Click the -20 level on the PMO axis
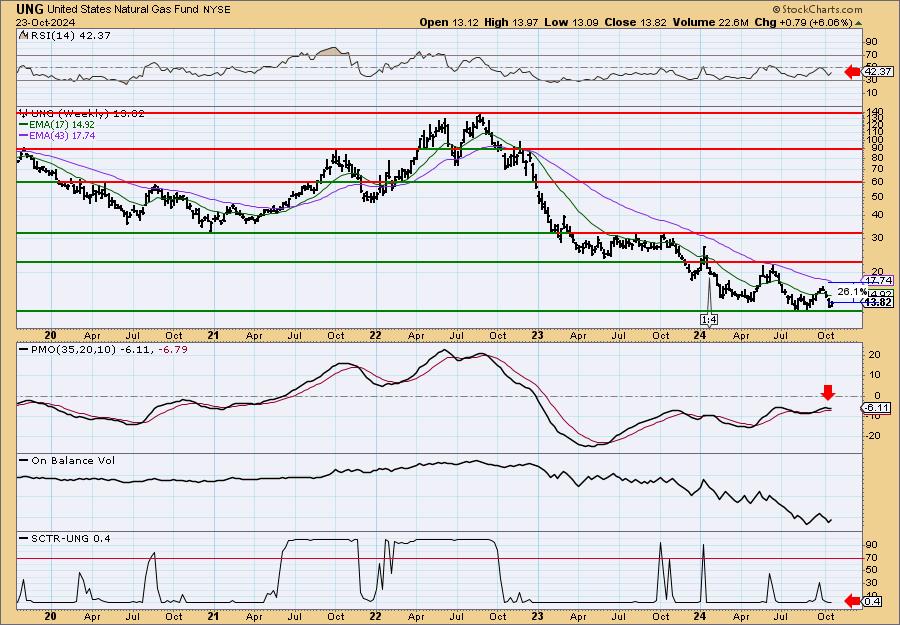This screenshot has height=625, width=900. click(x=873, y=436)
